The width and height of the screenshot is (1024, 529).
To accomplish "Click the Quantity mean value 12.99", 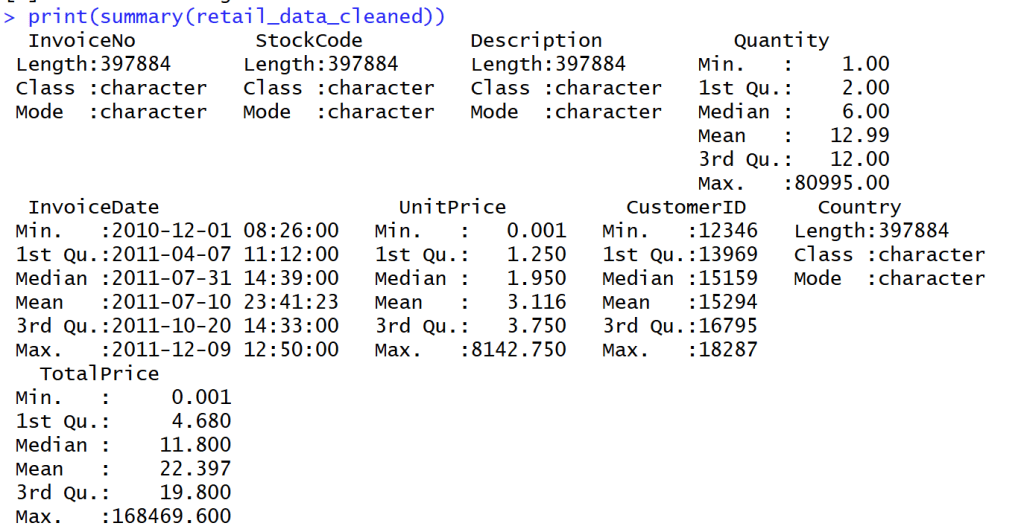I will coord(860,136).
